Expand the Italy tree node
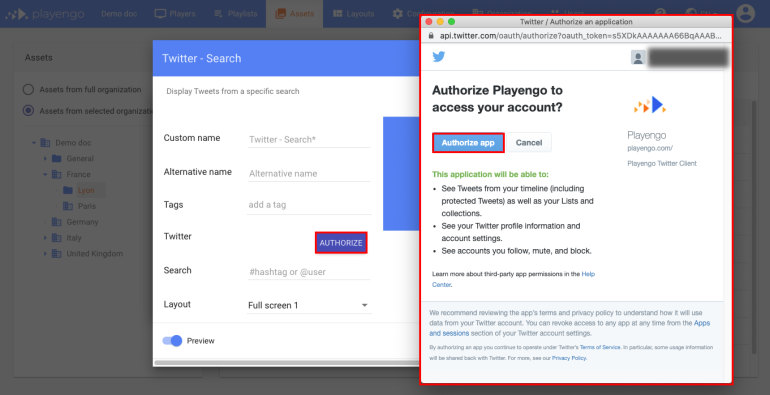 pyautogui.click(x=45, y=238)
